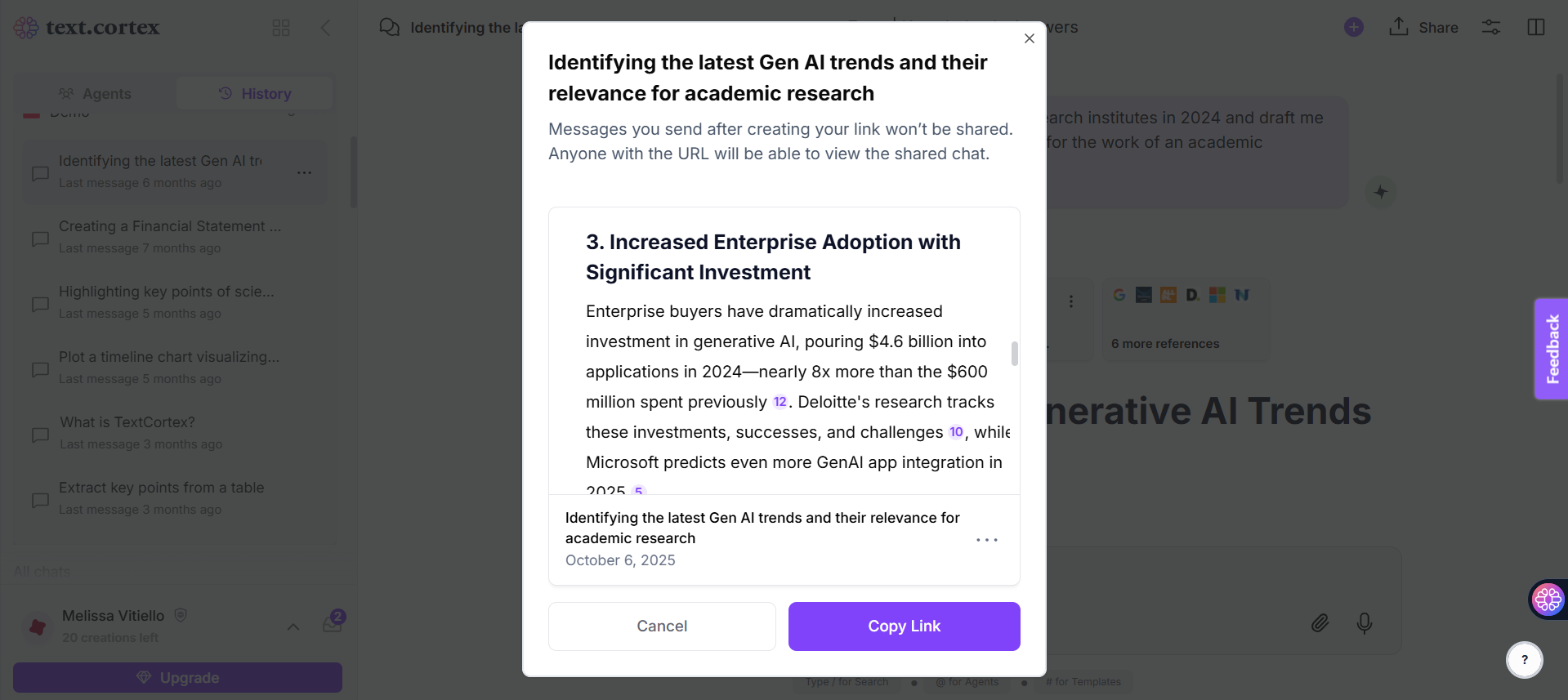The image size is (1568, 700).
Task: Click the notifications inbox icon
Action: (333, 624)
